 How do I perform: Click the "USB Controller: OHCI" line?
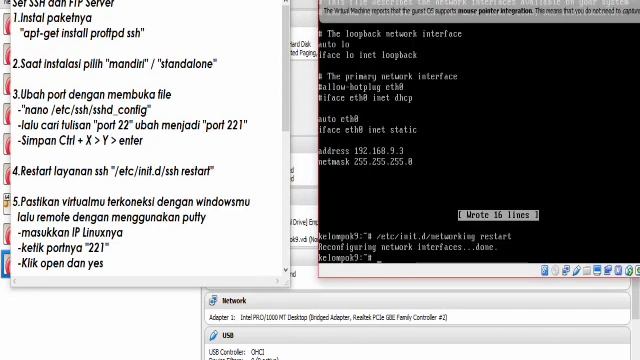[236, 352]
